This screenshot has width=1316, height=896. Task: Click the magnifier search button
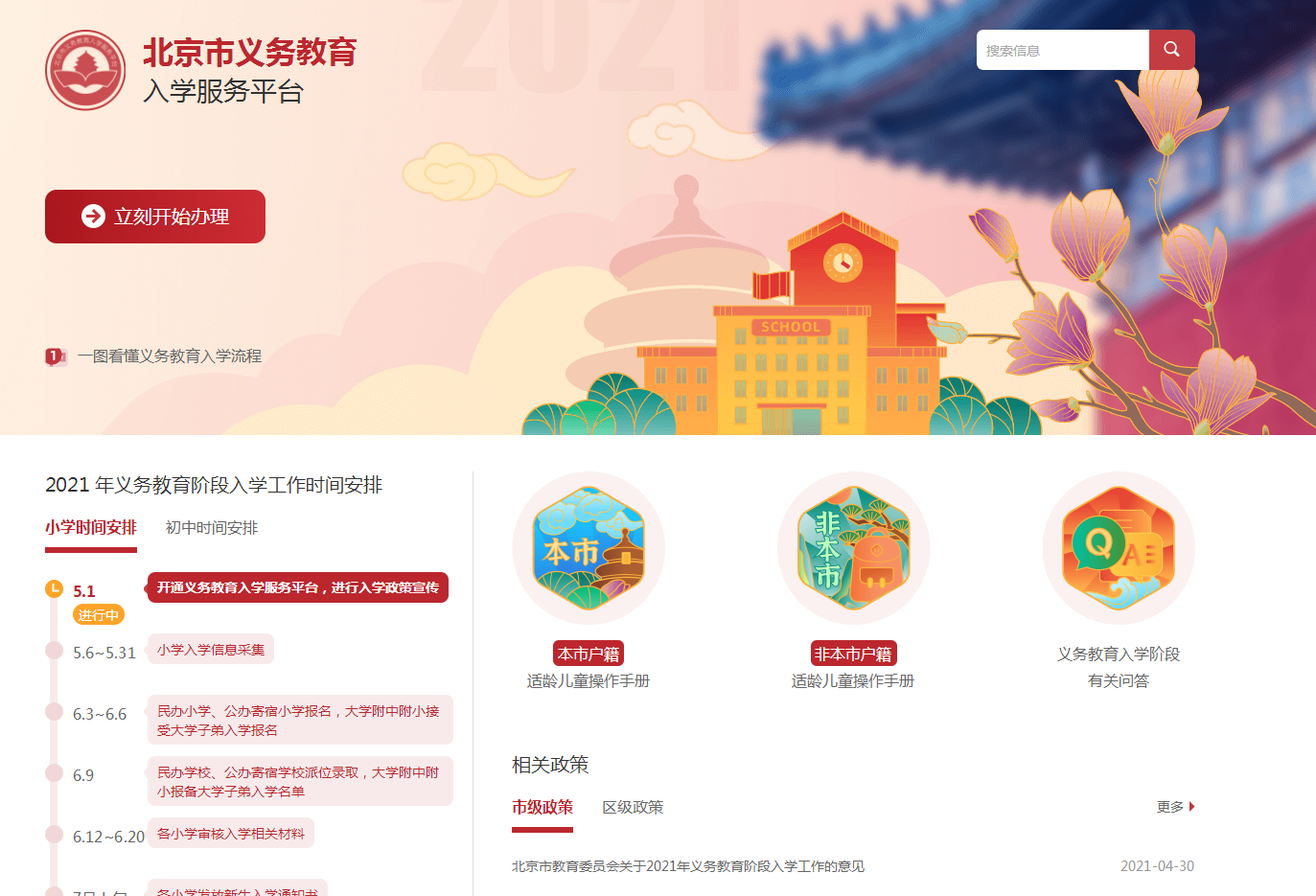[1171, 50]
